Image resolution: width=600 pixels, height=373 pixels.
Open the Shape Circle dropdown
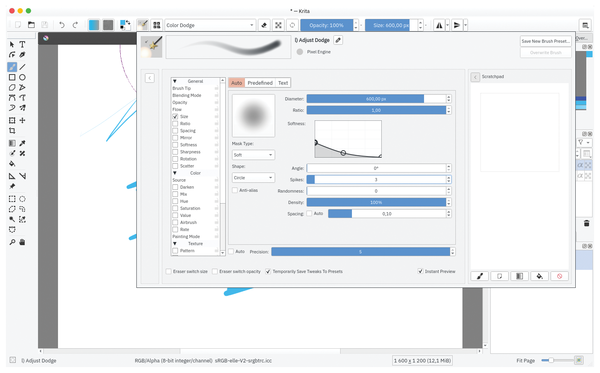coord(253,178)
